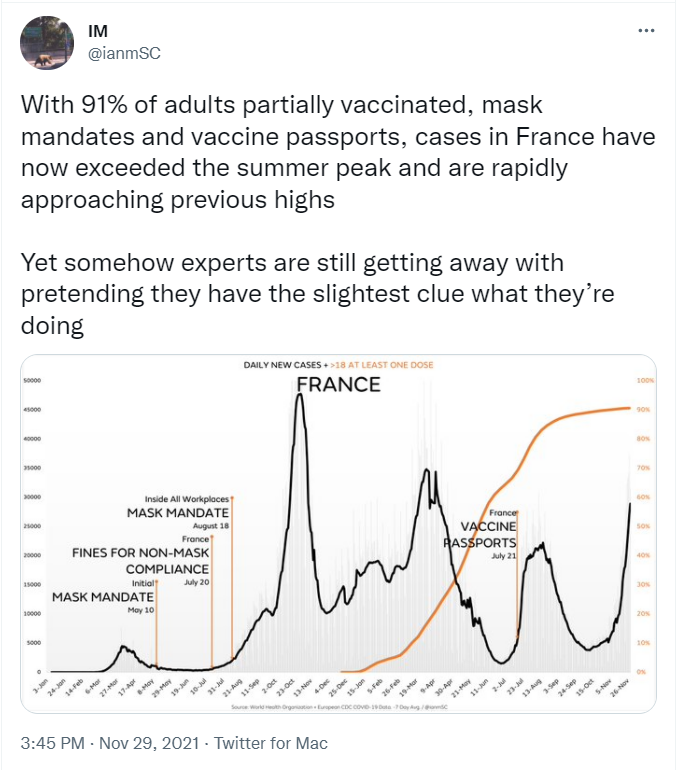This screenshot has height=770, width=676.
Task: Click the chart's source credit line
Action: [x=337, y=707]
